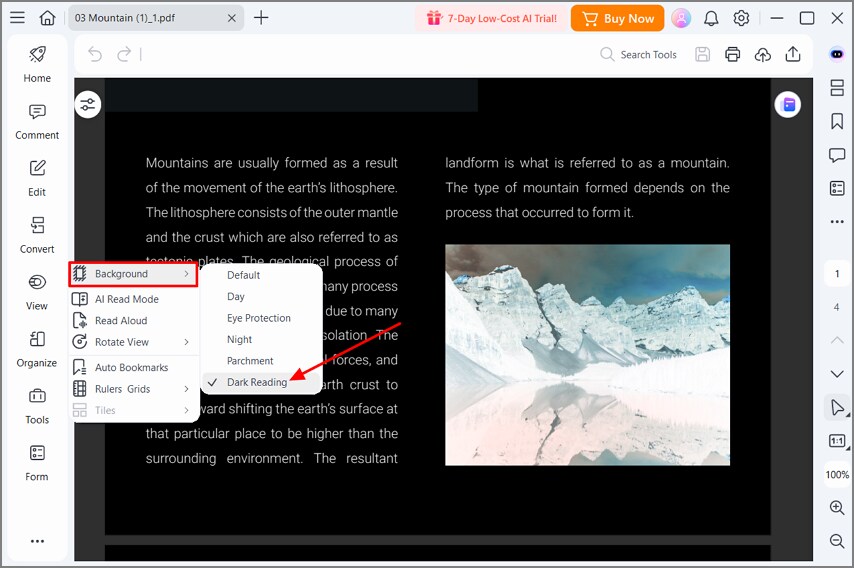
Task: Open the settings gear
Action: tap(741, 19)
